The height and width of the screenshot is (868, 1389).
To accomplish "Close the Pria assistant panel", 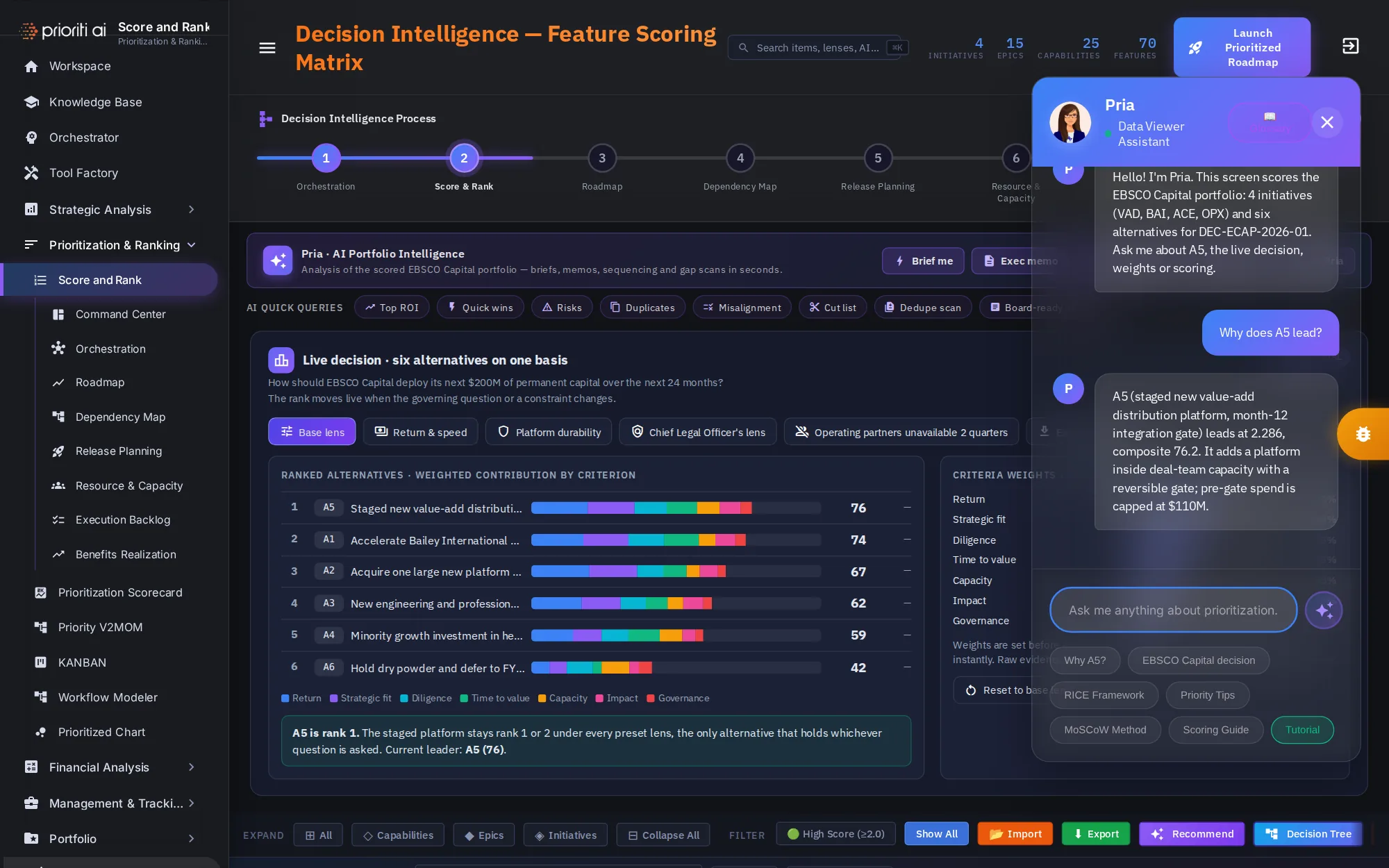I will coord(1327,122).
